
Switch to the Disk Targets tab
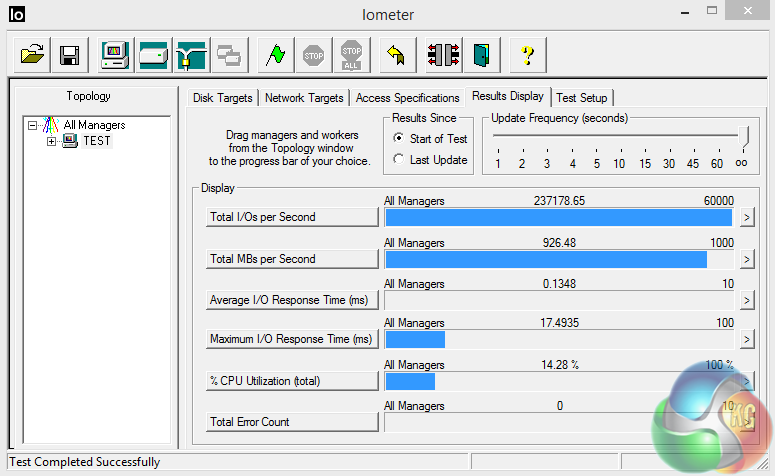(222, 98)
